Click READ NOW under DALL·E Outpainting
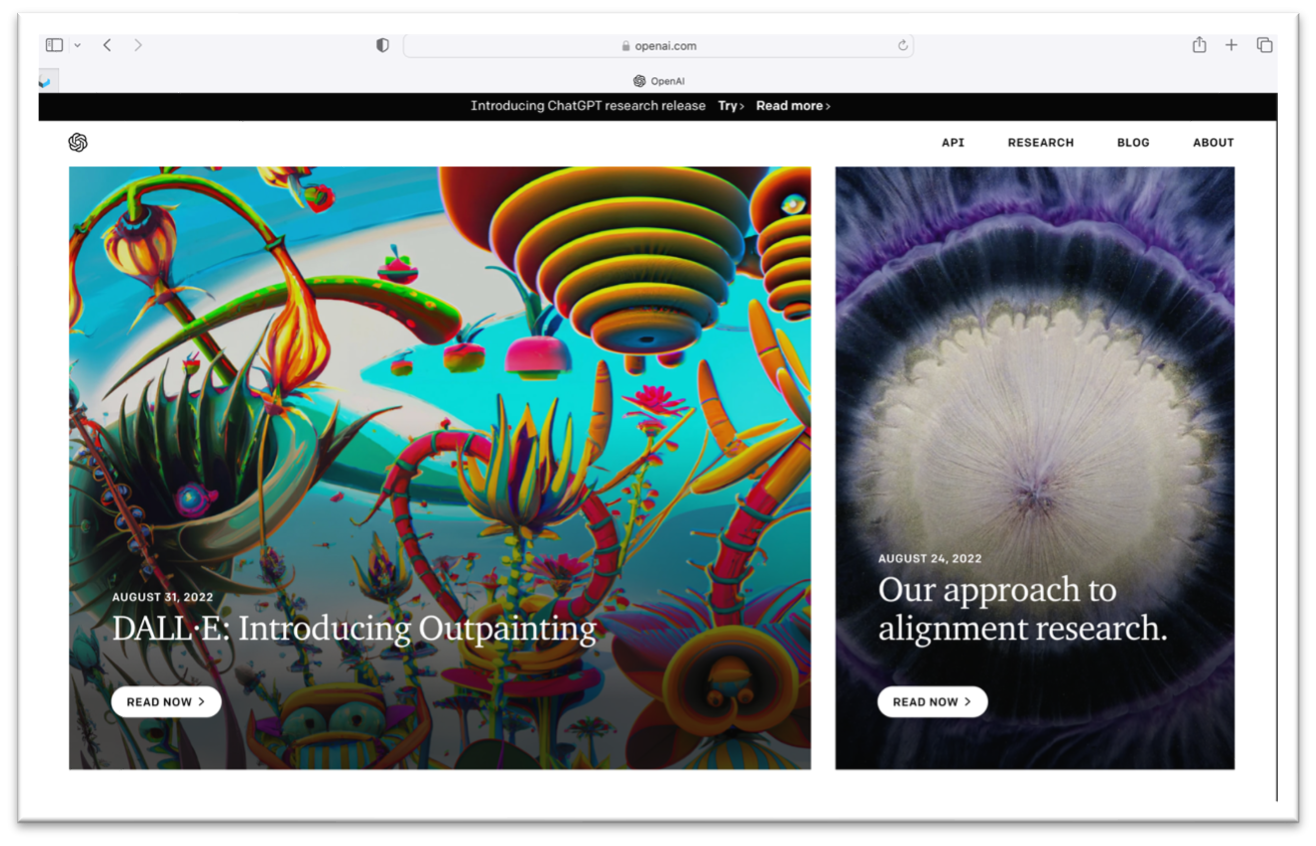 click(x=166, y=702)
